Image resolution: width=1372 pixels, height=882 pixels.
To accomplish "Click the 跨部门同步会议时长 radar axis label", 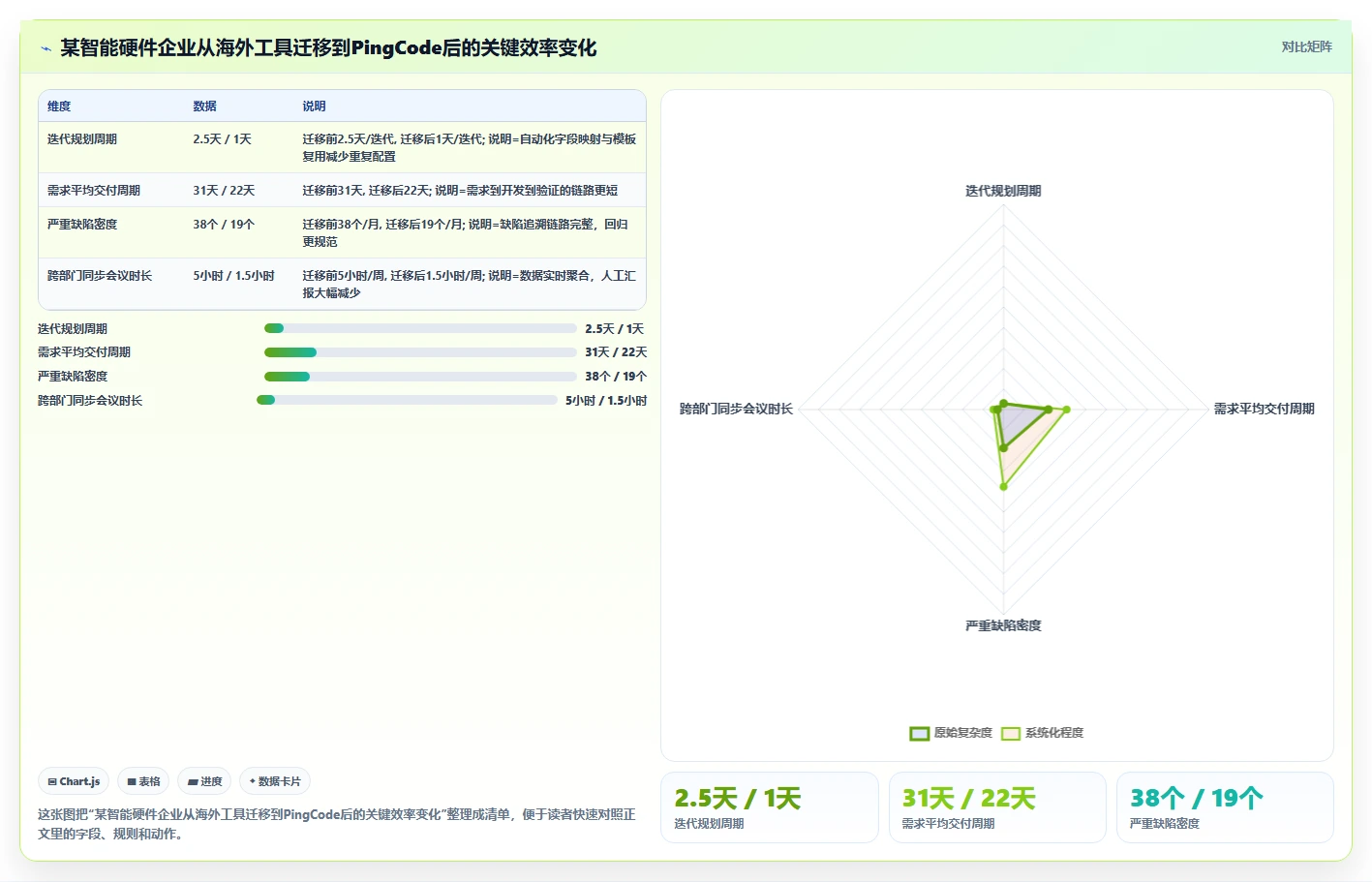I will click(736, 409).
